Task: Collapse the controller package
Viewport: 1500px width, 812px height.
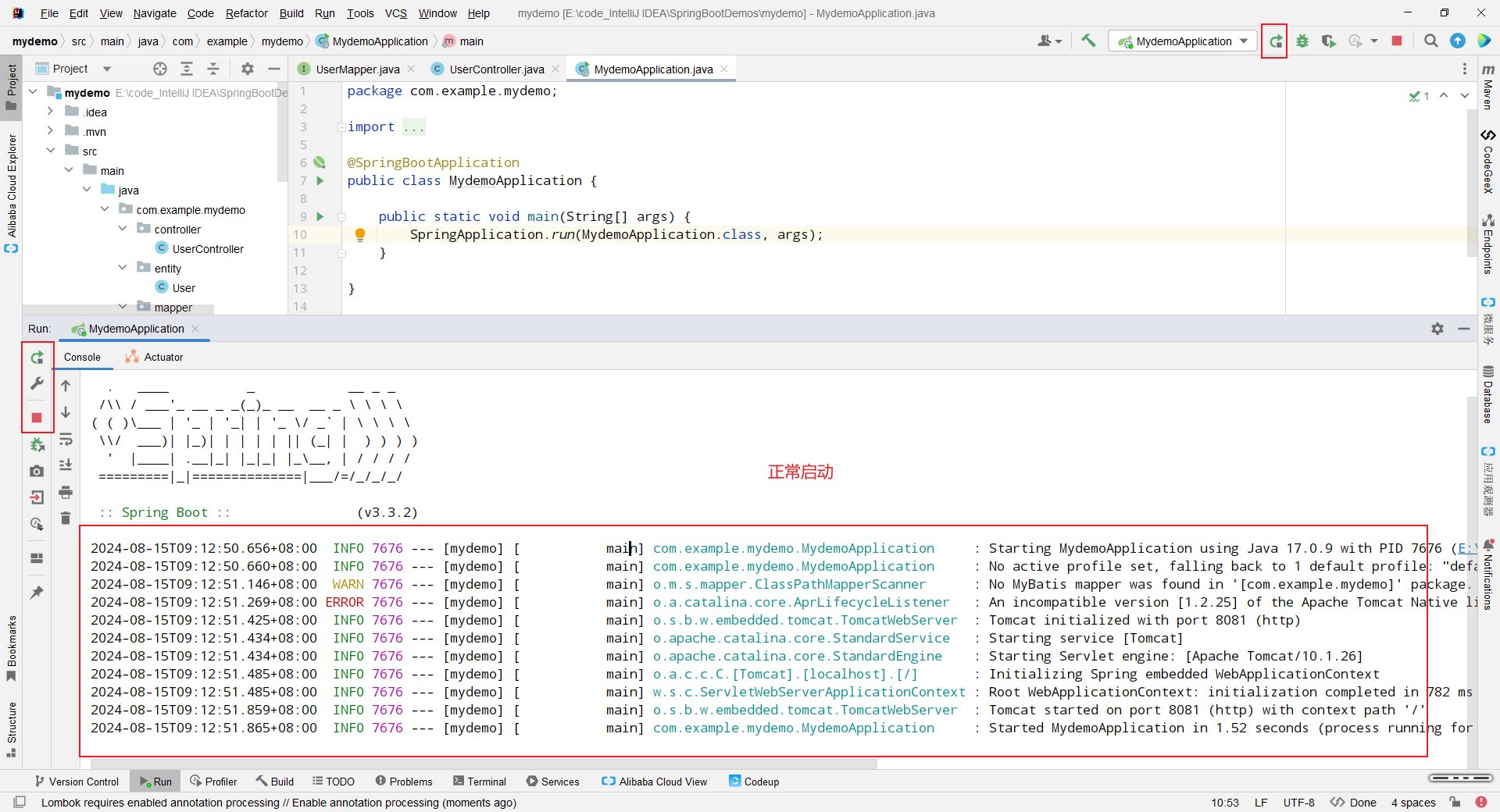Action: click(123, 229)
